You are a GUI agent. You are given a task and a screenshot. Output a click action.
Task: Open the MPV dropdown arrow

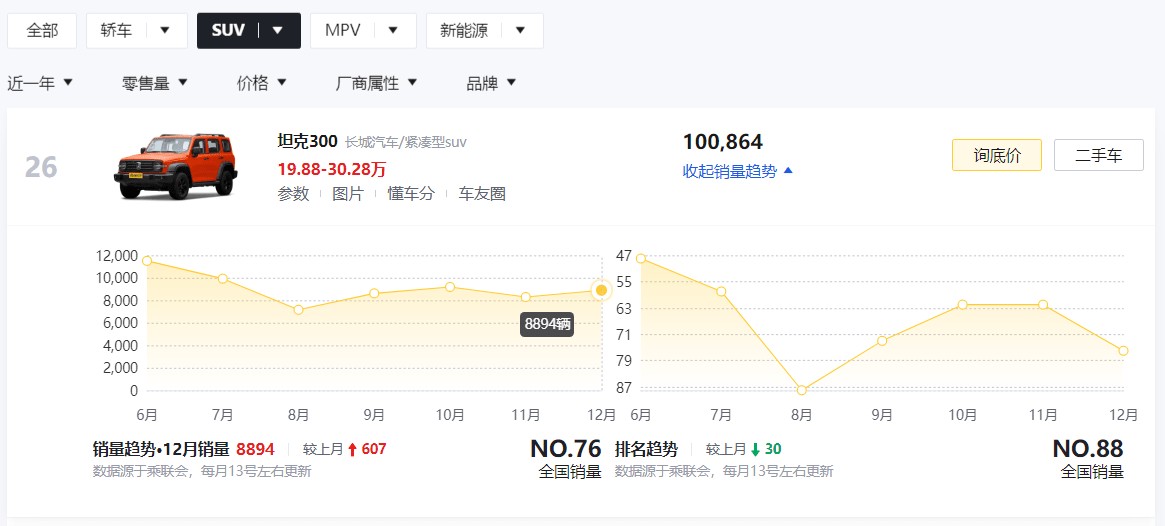(393, 30)
